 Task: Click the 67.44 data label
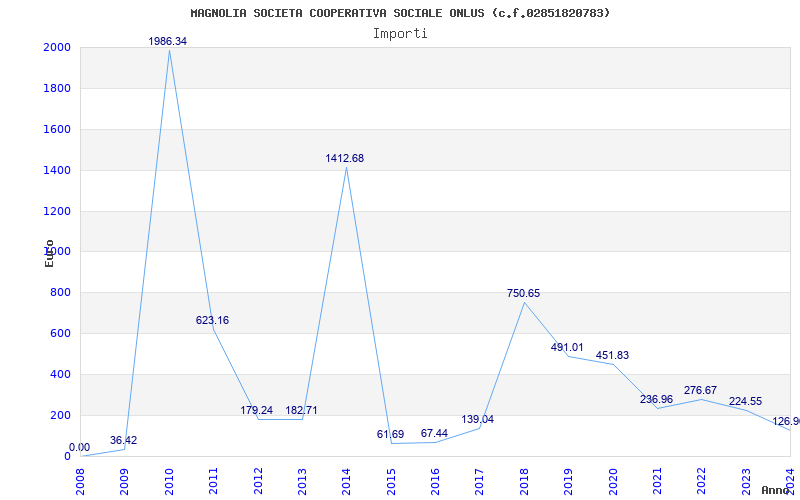coord(434,433)
